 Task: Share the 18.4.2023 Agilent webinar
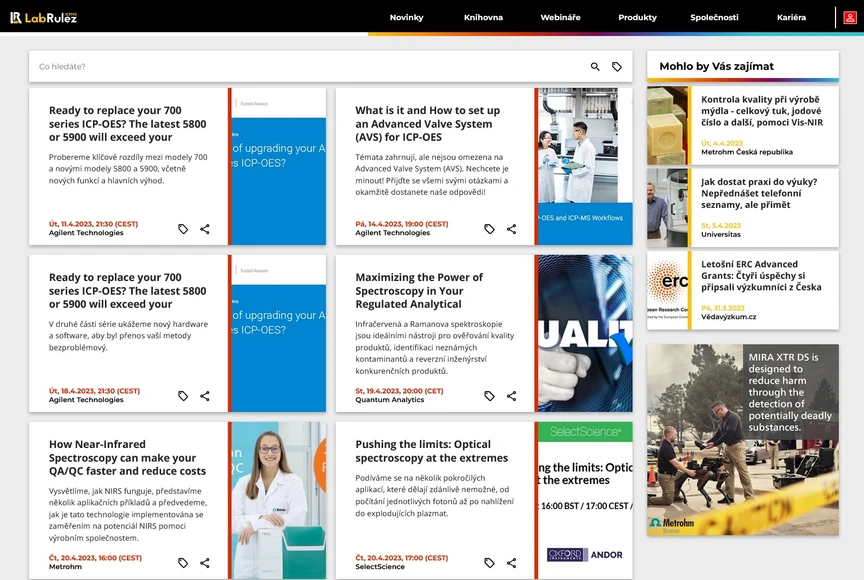tap(205, 395)
